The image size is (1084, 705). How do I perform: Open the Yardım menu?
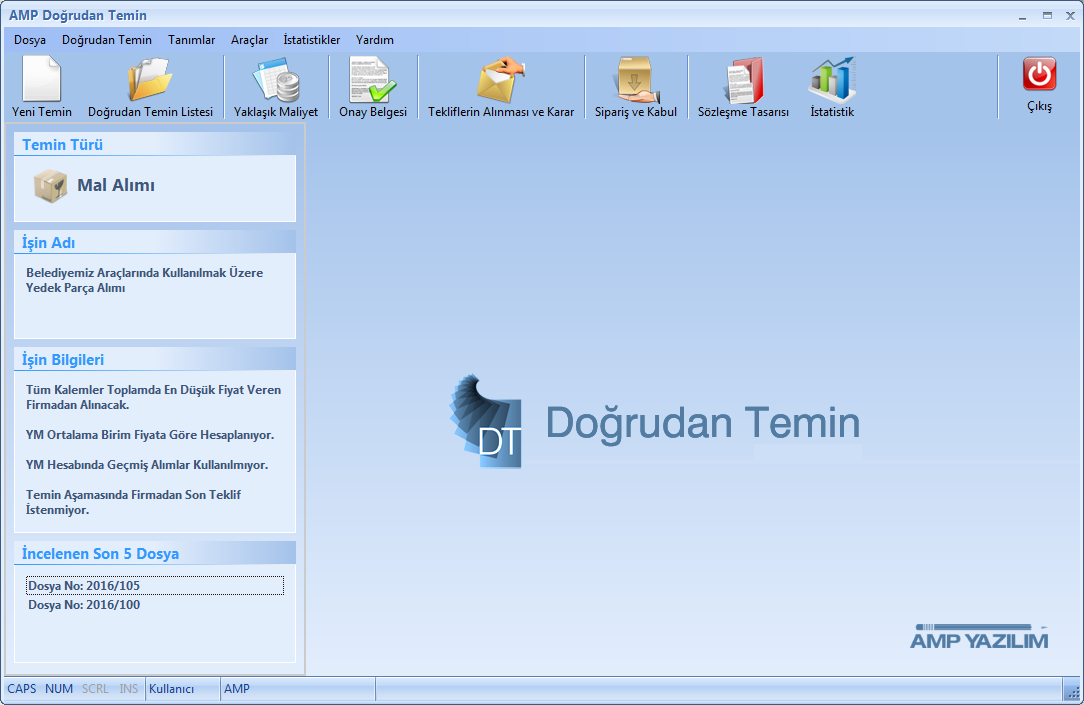pos(375,40)
